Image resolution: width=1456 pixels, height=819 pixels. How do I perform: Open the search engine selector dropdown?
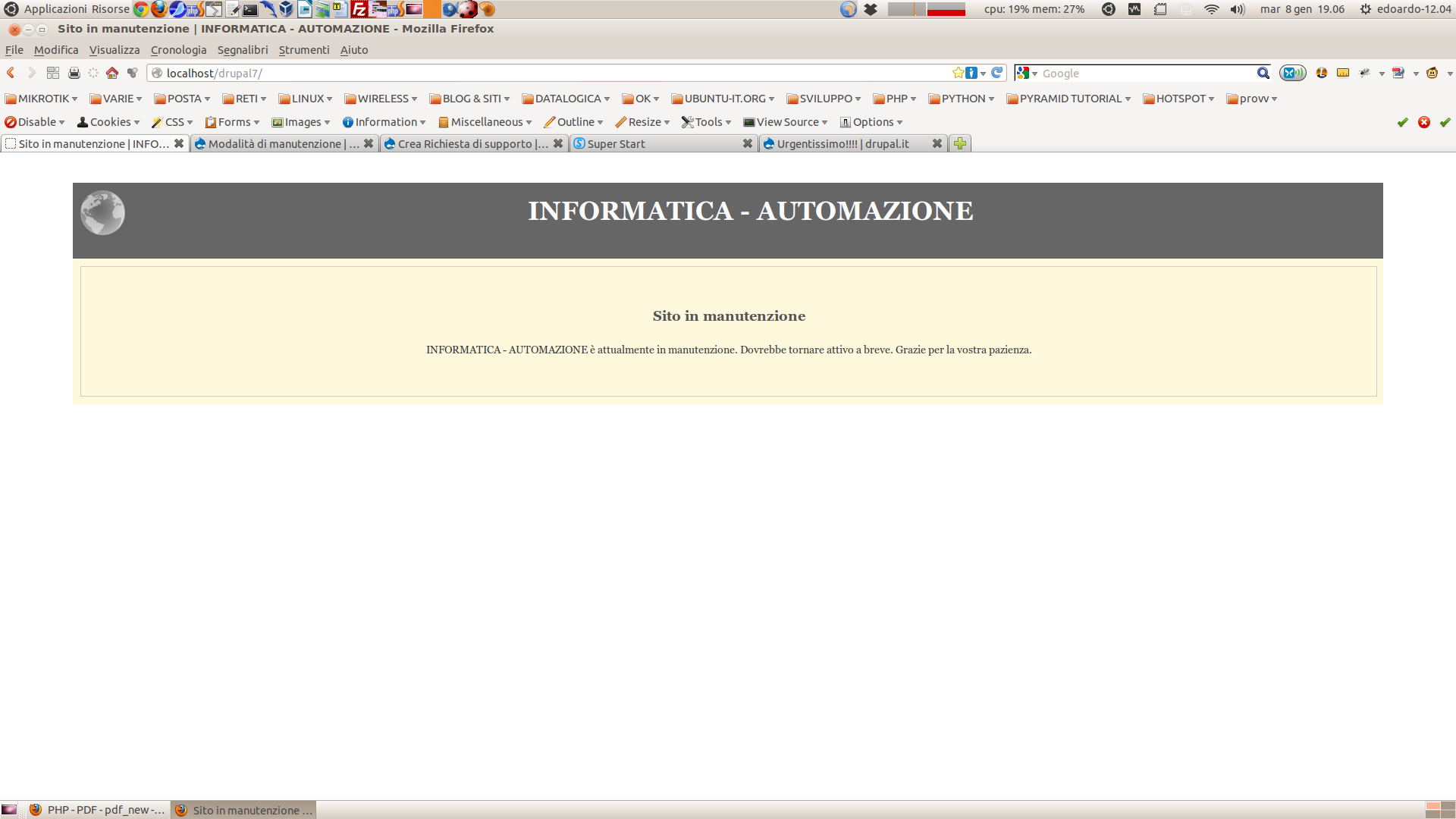point(1028,73)
